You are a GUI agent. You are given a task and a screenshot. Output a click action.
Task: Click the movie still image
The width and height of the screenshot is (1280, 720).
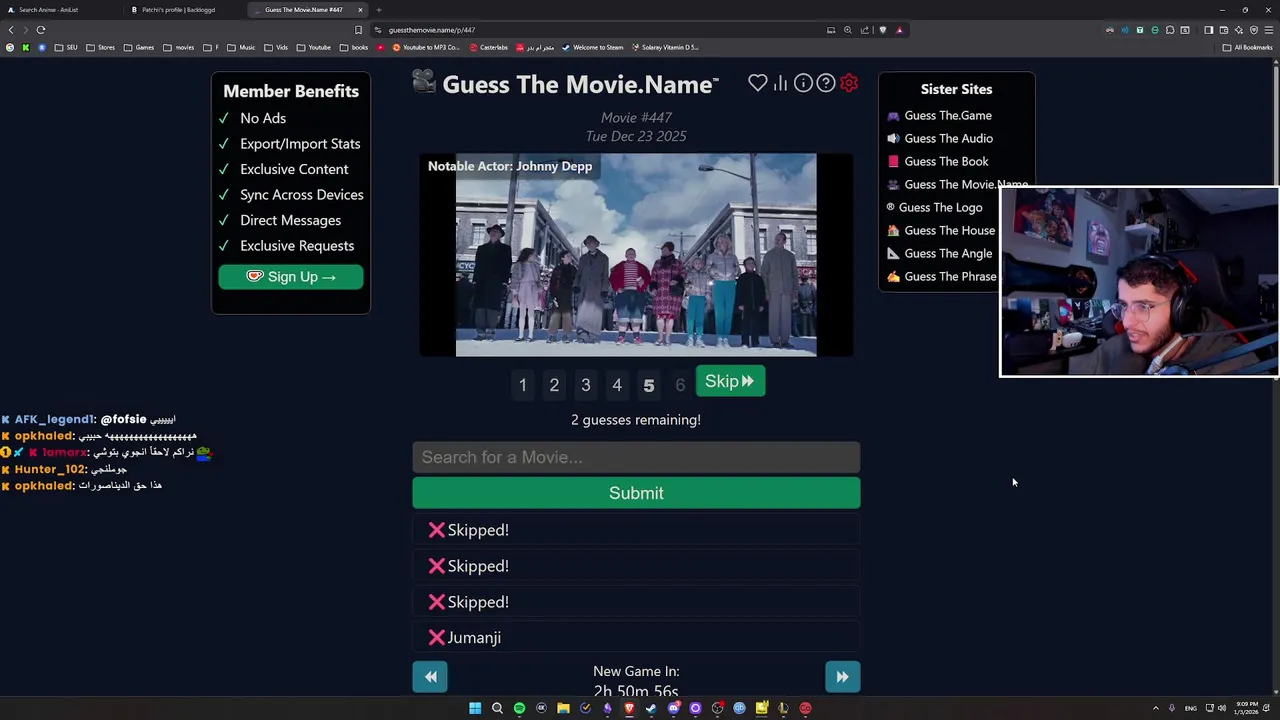pyautogui.click(x=636, y=255)
